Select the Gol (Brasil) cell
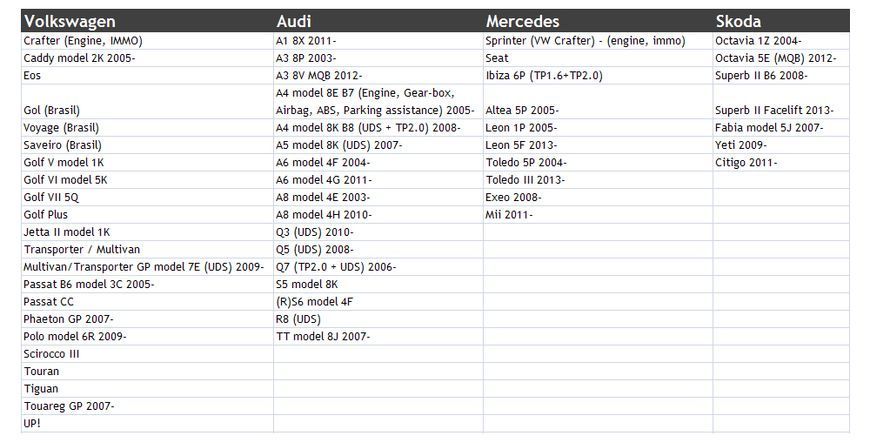870x443 pixels. tap(147, 102)
